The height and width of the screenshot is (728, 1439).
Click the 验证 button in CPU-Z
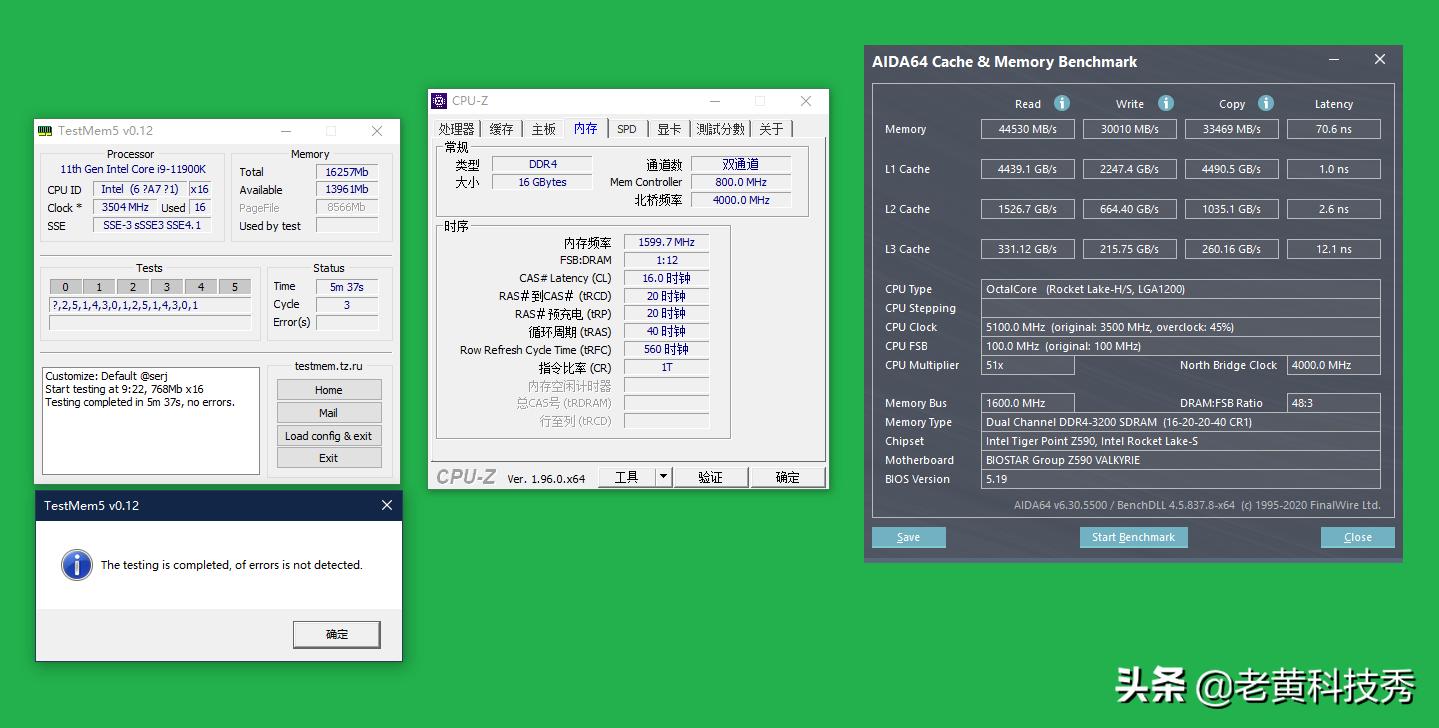(711, 477)
